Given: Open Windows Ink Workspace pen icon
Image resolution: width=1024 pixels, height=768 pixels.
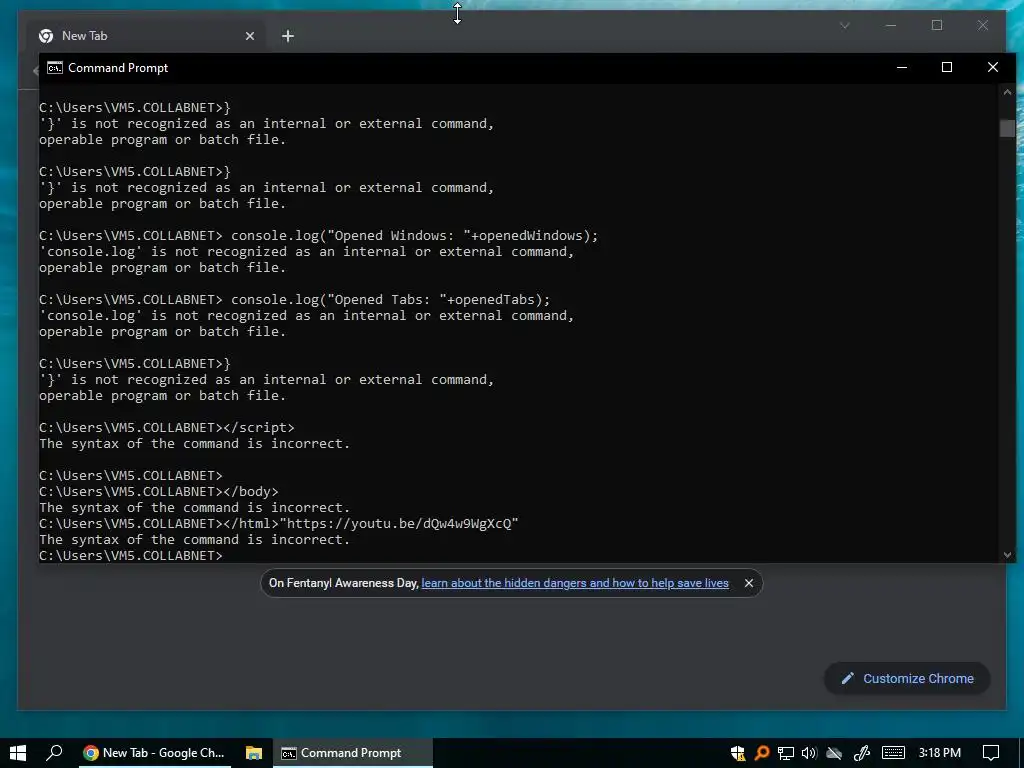Looking at the screenshot, I should coord(862,753).
